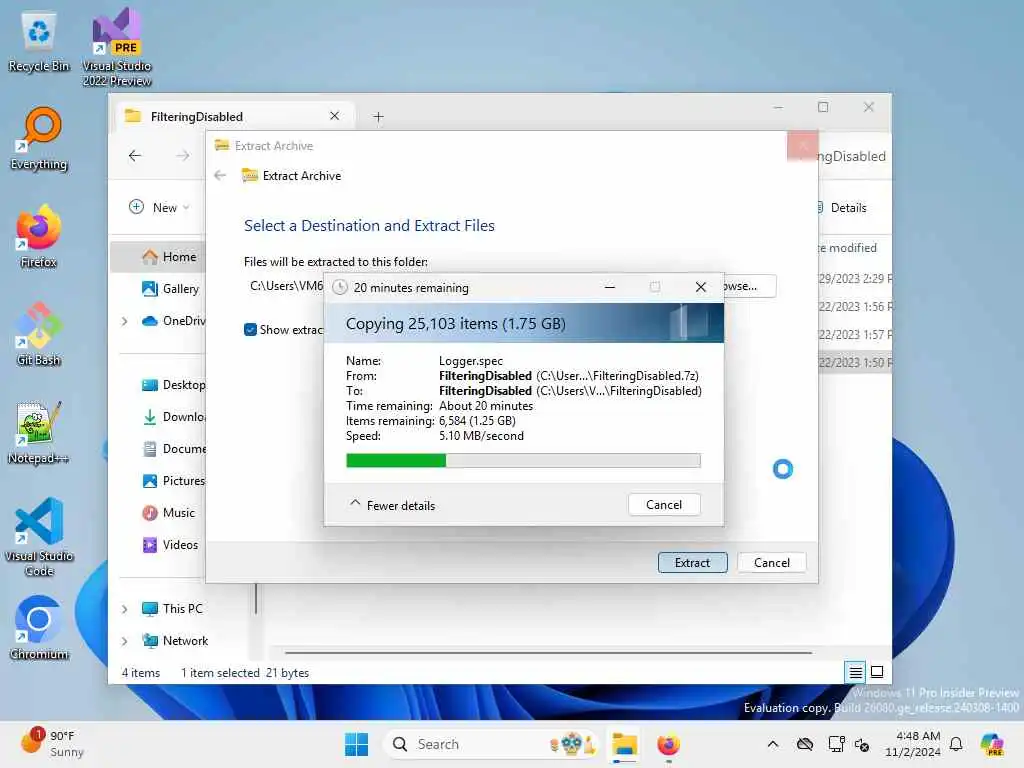The image size is (1024, 768).
Task: Launch Everything search desktop icon
Action: 39,138
